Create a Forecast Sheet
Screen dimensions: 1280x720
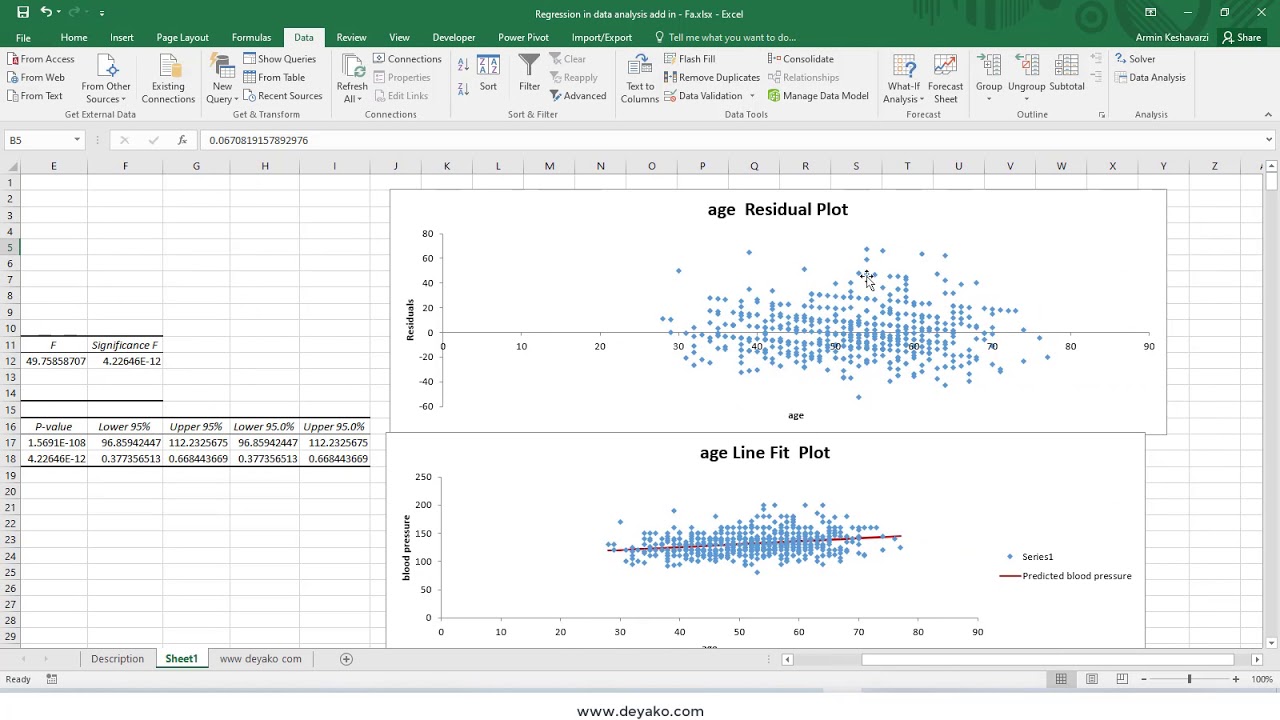(x=945, y=79)
